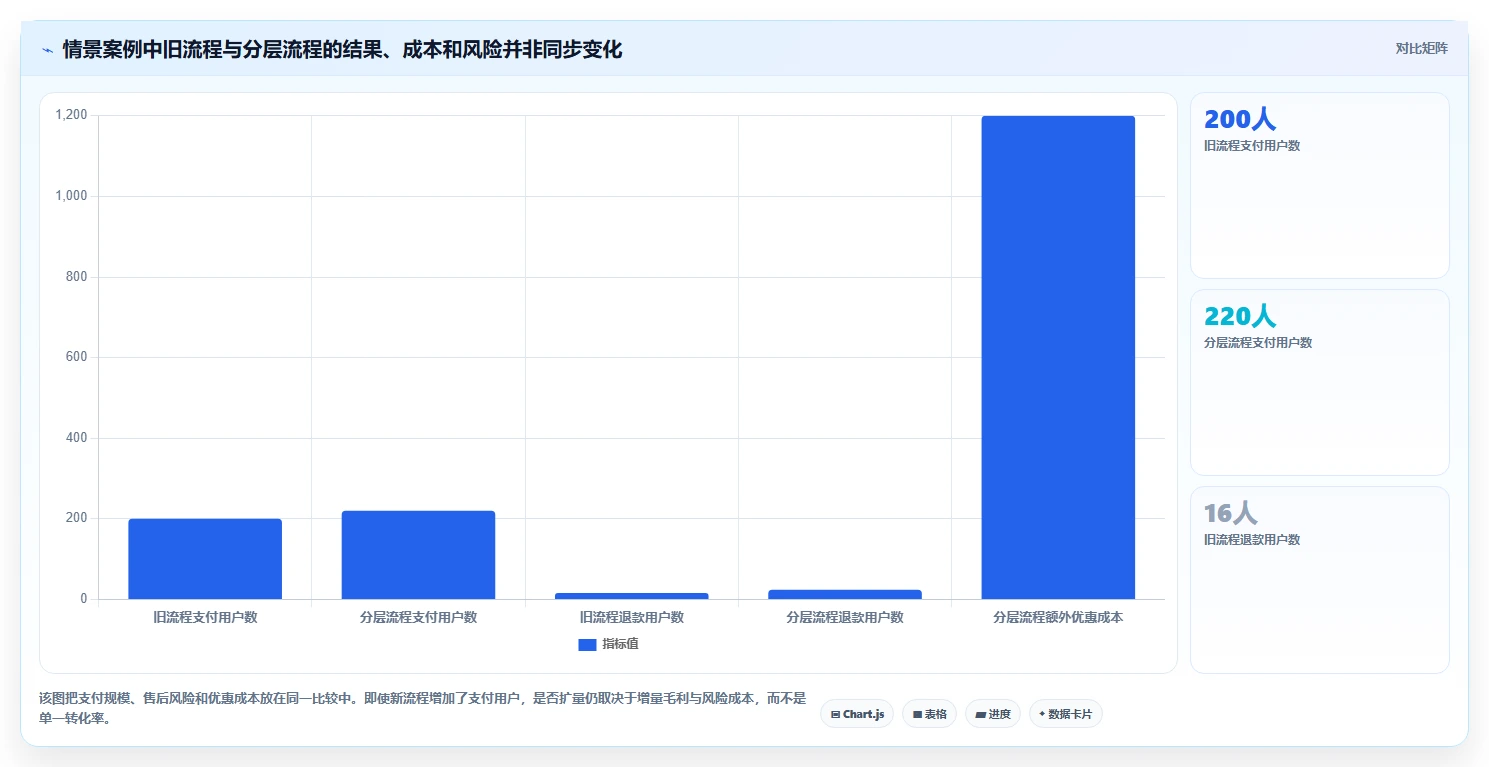Click the 指标值 legend label

point(620,644)
